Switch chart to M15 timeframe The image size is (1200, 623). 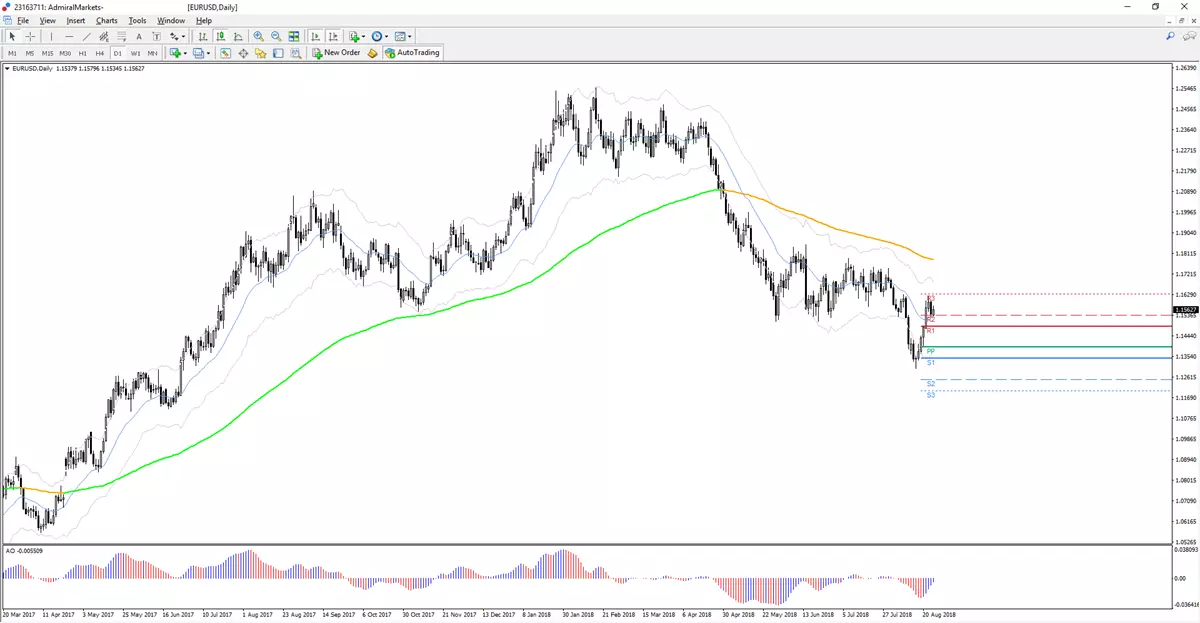click(47, 53)
